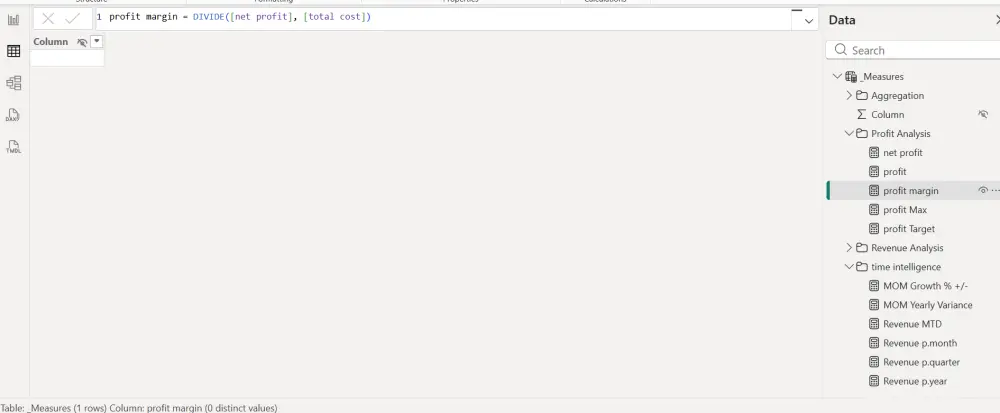Click the Revenue MTD calculator icon
This screenshot has width=1000, height=413.
(874, 324)
